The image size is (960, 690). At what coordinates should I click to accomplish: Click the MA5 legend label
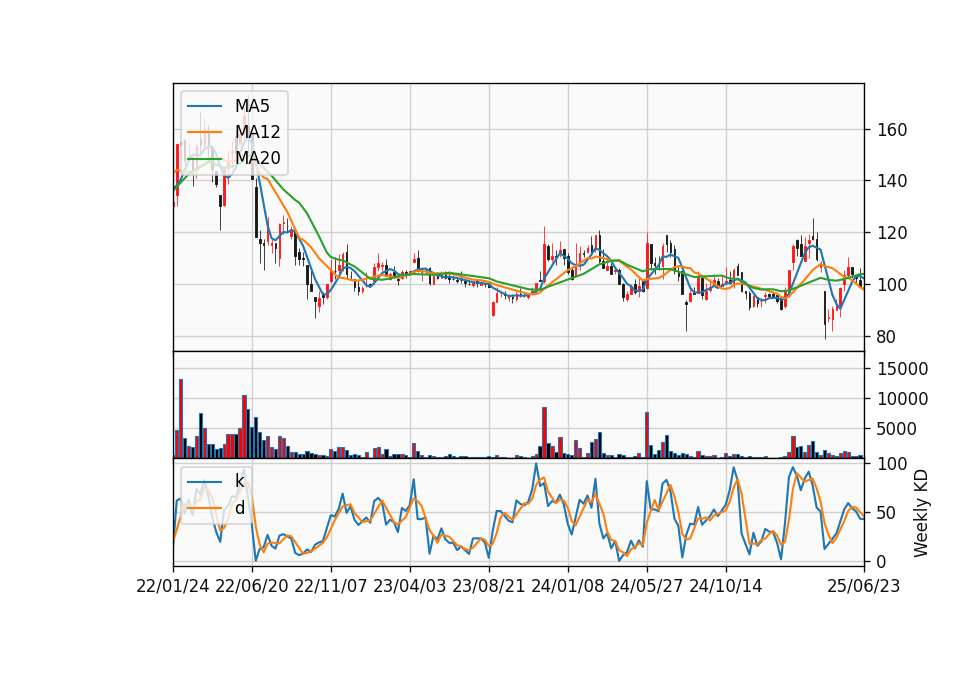pos(252,106)
